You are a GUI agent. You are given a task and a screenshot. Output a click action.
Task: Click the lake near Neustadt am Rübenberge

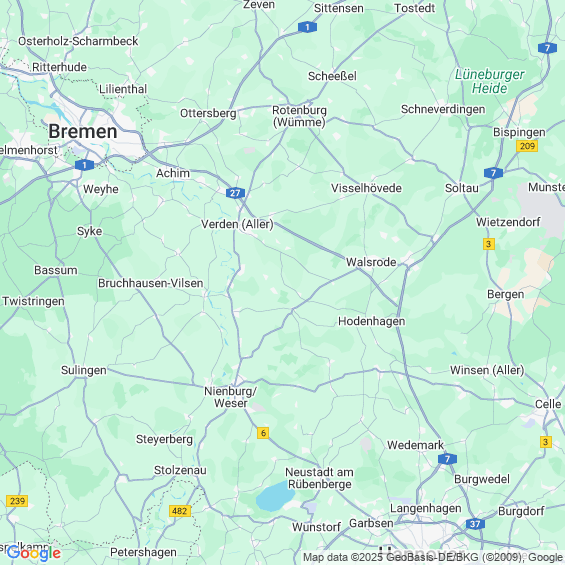tap(275, 496)
